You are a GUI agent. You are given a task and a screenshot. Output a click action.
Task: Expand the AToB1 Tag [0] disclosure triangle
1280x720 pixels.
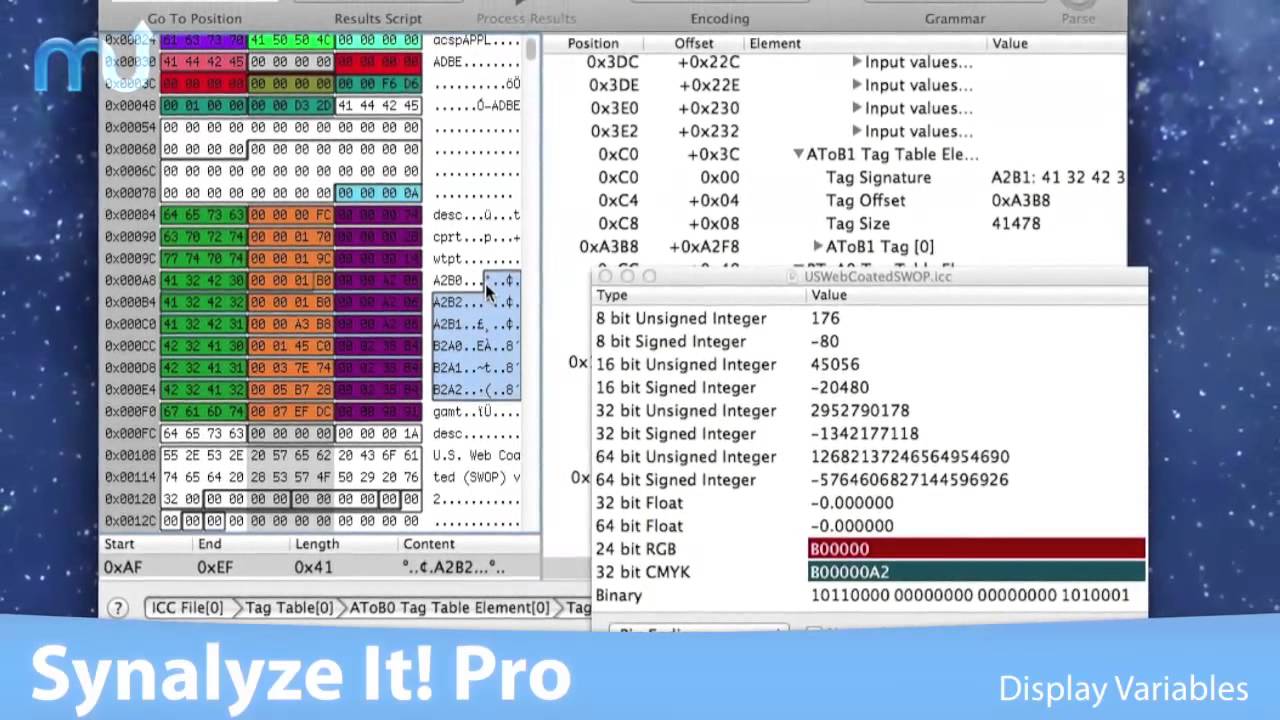click(x=818, y=246)
